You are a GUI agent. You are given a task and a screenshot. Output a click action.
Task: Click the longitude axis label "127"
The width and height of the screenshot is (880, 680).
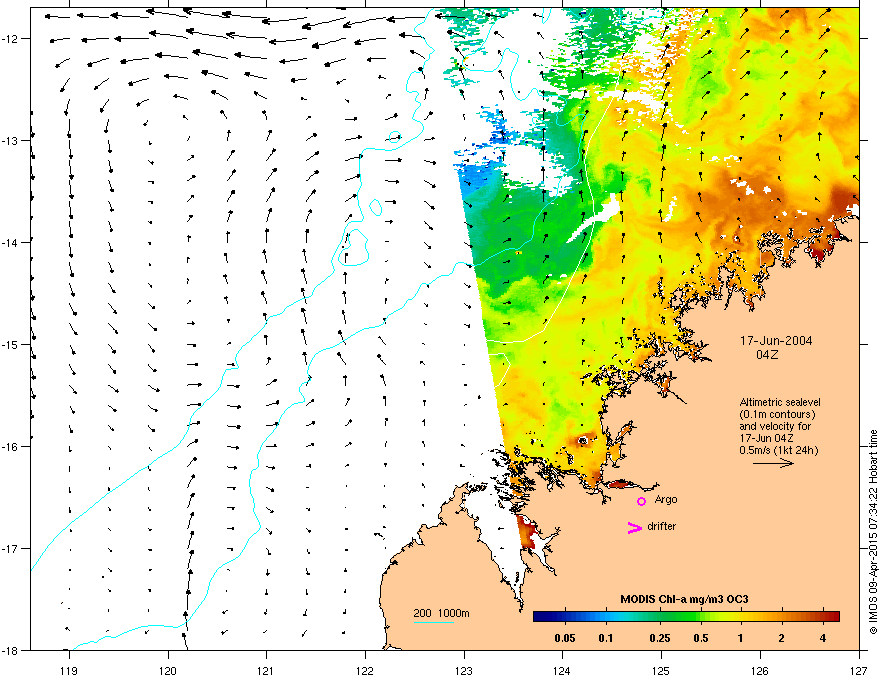coord(859,670)
